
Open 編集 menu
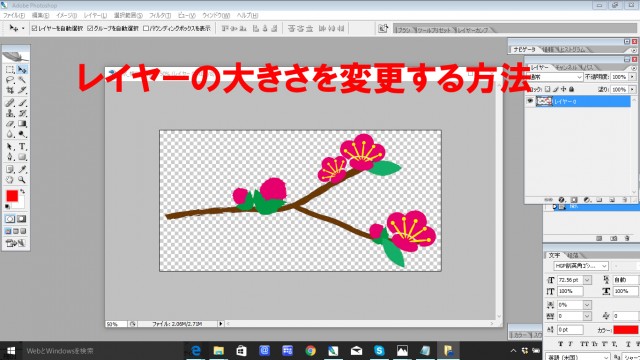coord(40,16)
